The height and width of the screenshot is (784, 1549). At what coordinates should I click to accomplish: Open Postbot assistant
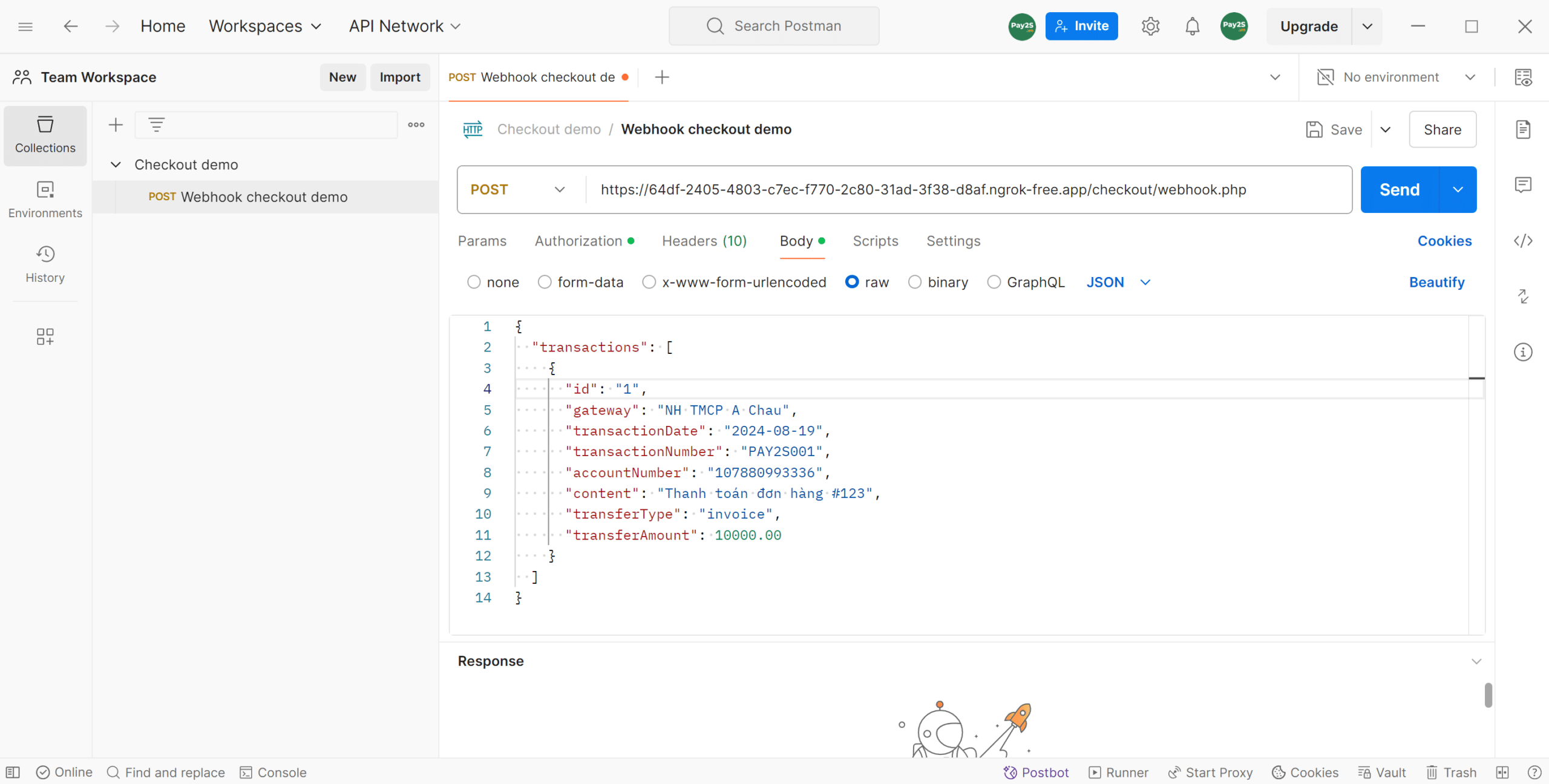pyautogui.click(x=1036, y=773)
